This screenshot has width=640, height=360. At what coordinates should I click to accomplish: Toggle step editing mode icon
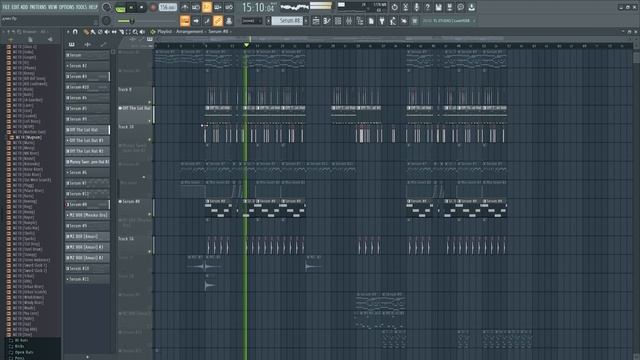click(x=207, y=21)
